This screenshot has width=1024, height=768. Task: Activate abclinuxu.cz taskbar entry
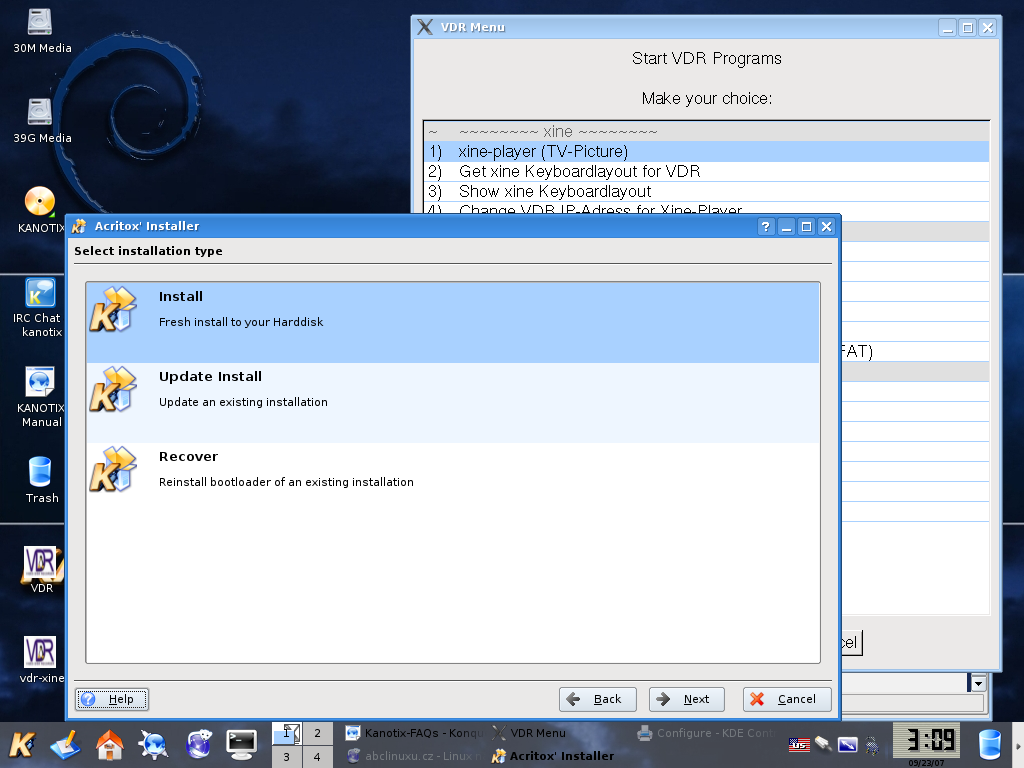(415, 756)
